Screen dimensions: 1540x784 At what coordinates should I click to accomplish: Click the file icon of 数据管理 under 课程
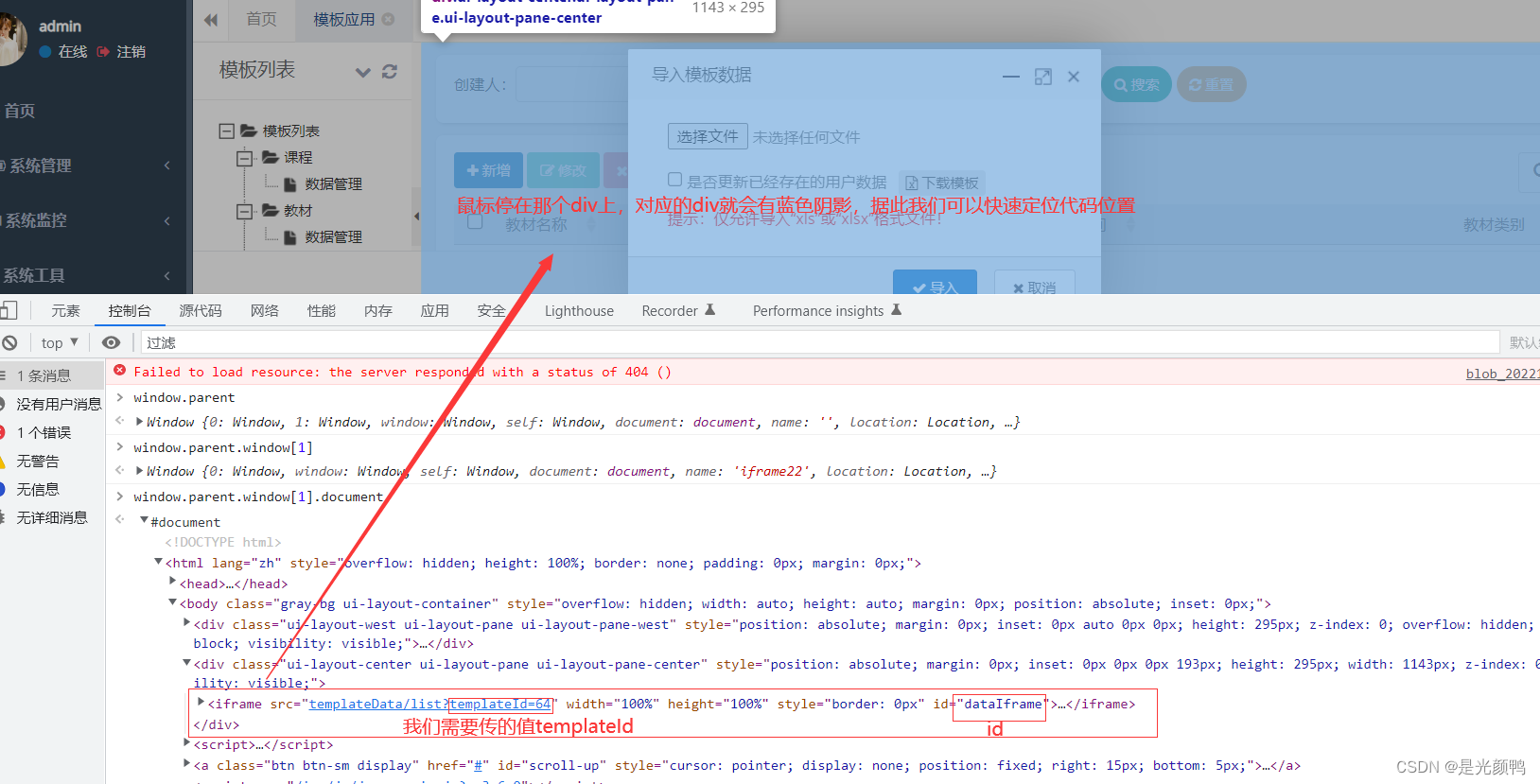(x=290, y=183)
